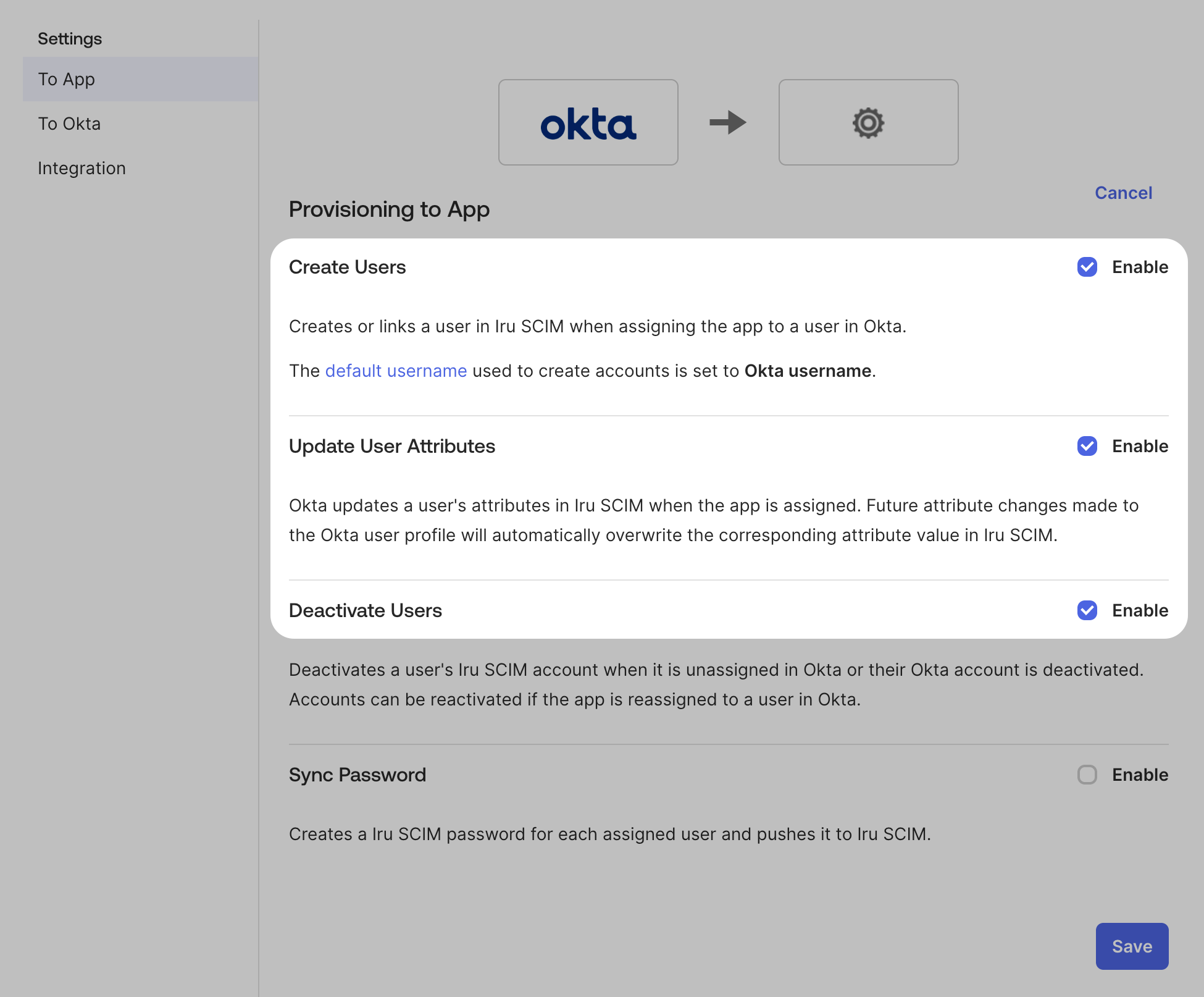Cancel editing provisioning settings
Viewport: 1204px width, 997px height.
click(x=1123, y=193)
